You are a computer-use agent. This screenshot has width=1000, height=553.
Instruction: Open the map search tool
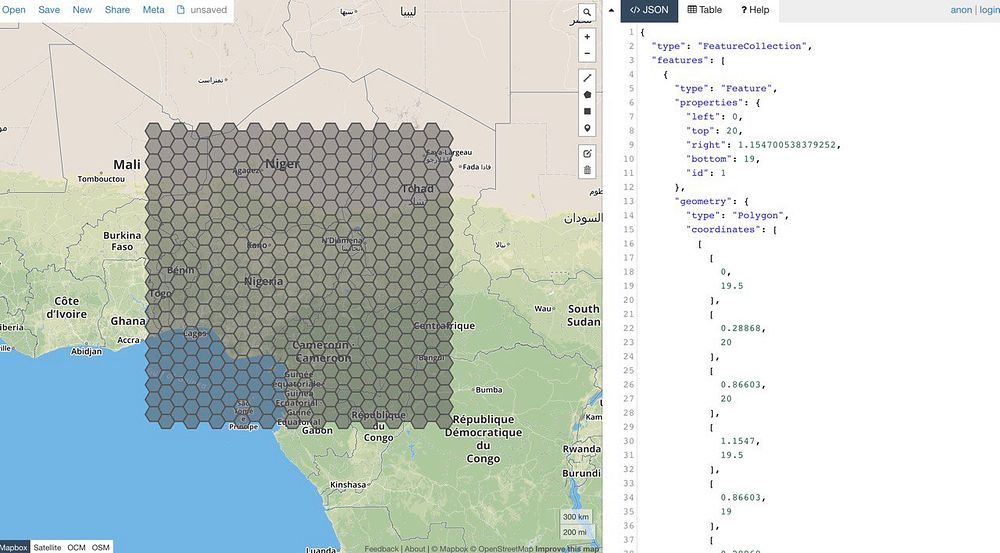(x=587, y=12)
